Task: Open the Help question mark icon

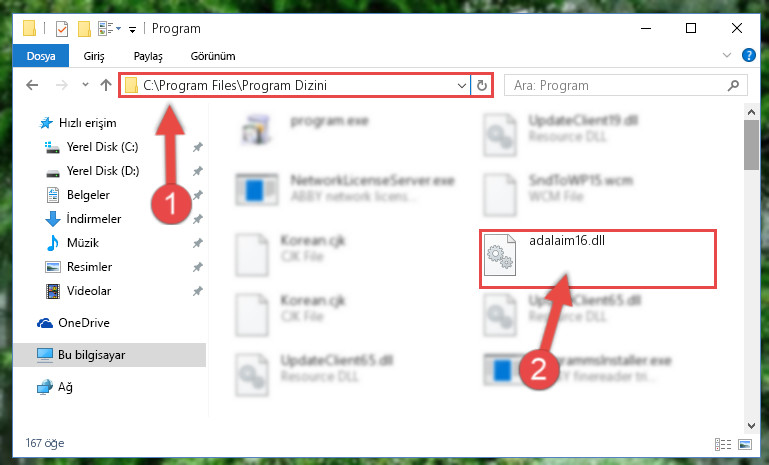Action: coord(748,55)
